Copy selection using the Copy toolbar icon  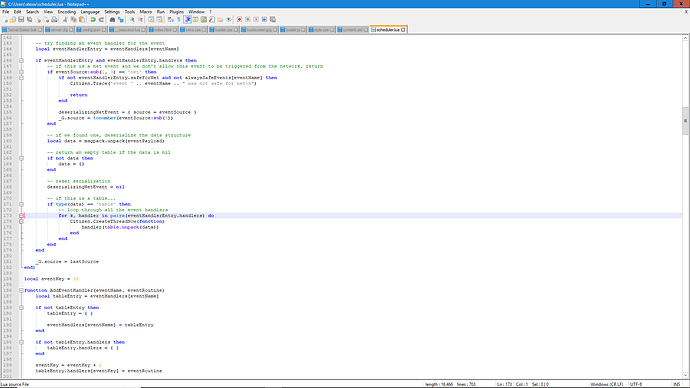pos(73,19)
